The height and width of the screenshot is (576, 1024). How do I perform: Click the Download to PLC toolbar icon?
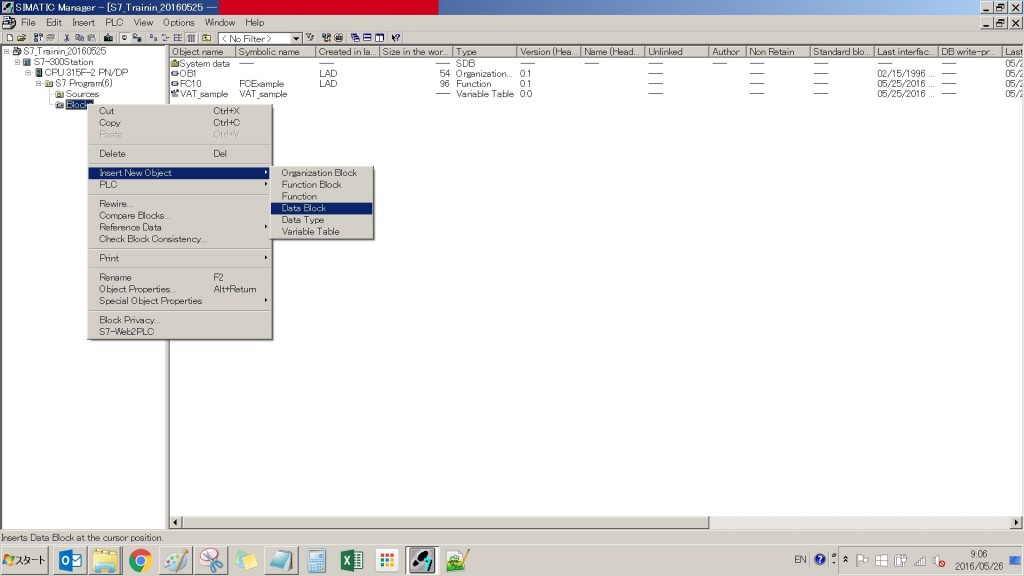tap(108, 38)
